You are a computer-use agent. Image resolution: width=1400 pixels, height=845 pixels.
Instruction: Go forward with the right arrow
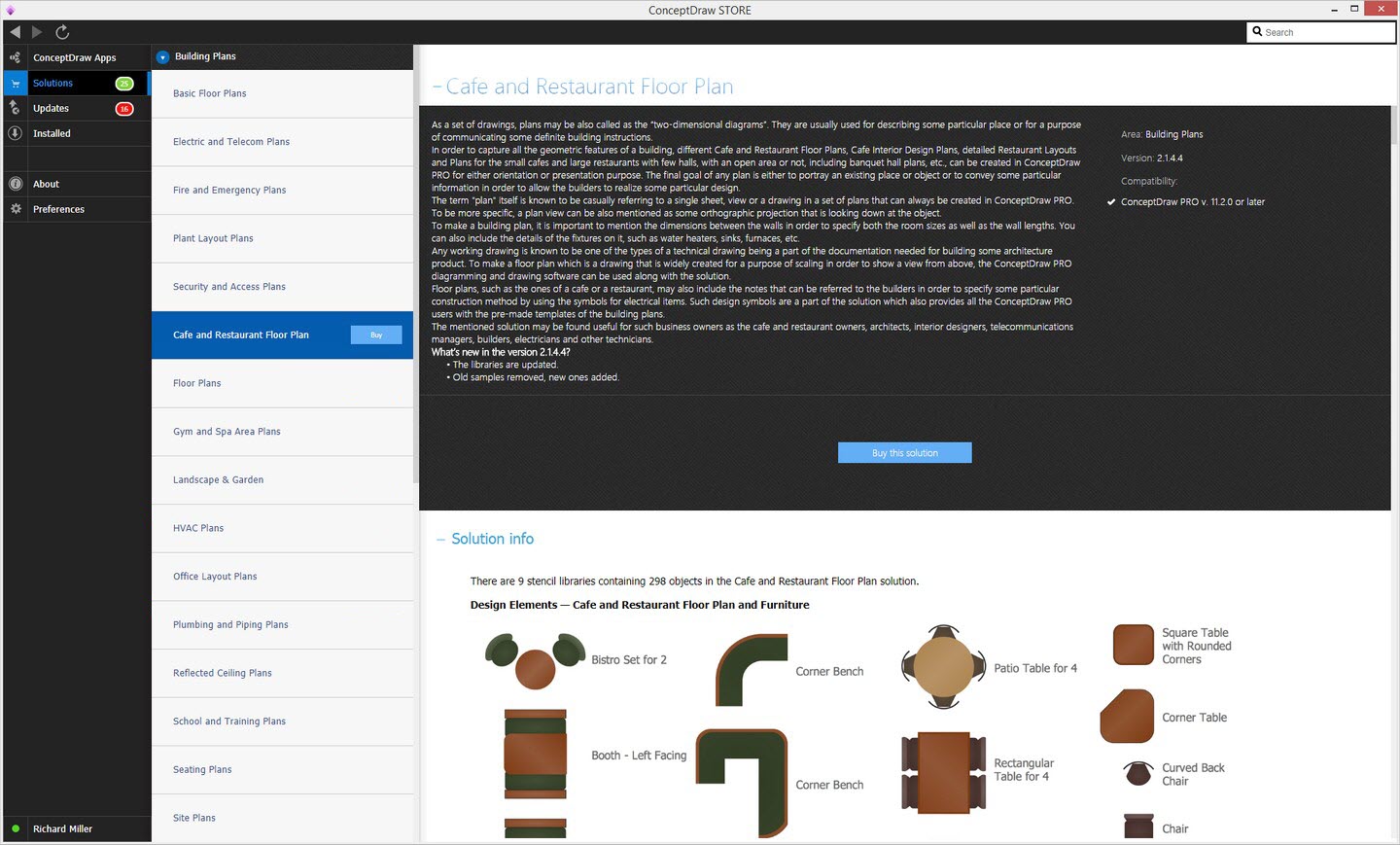click(37, 32)
